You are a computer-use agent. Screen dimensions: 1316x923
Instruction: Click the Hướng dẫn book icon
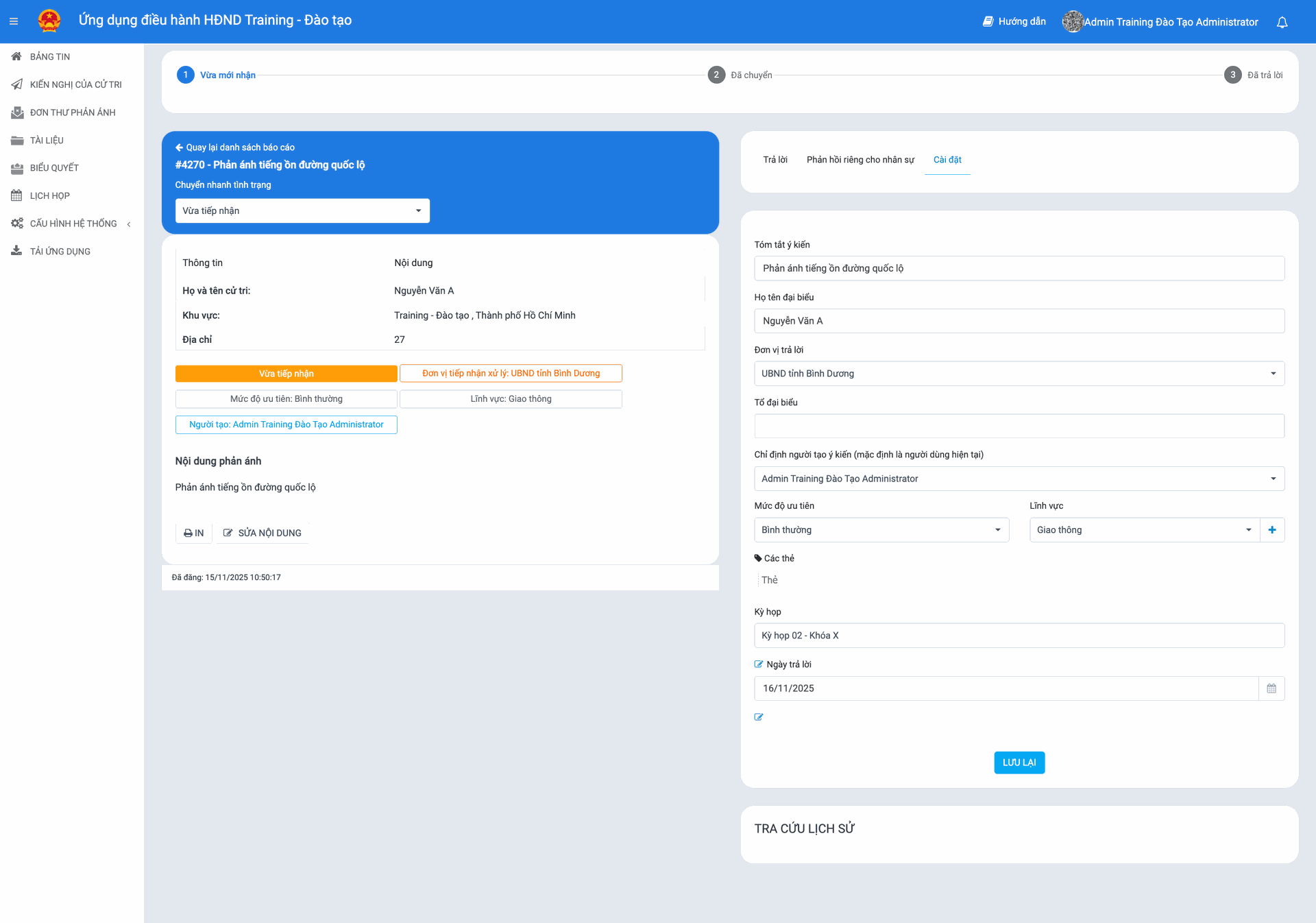pyautogui.click(x=988, y=21)
